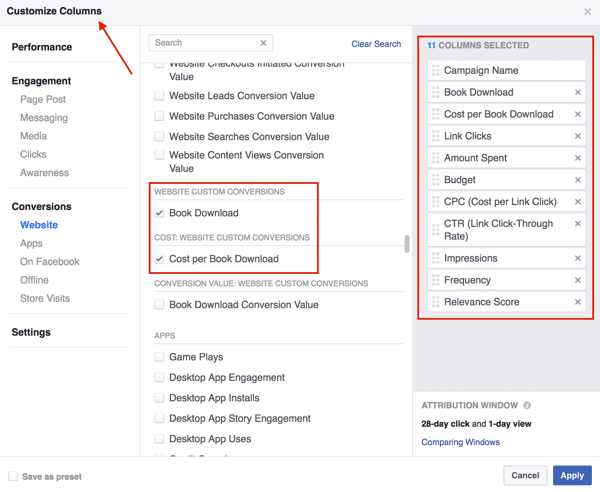
Task: Check Website Leads Conversion Value
Action: [x=159, y=96]
